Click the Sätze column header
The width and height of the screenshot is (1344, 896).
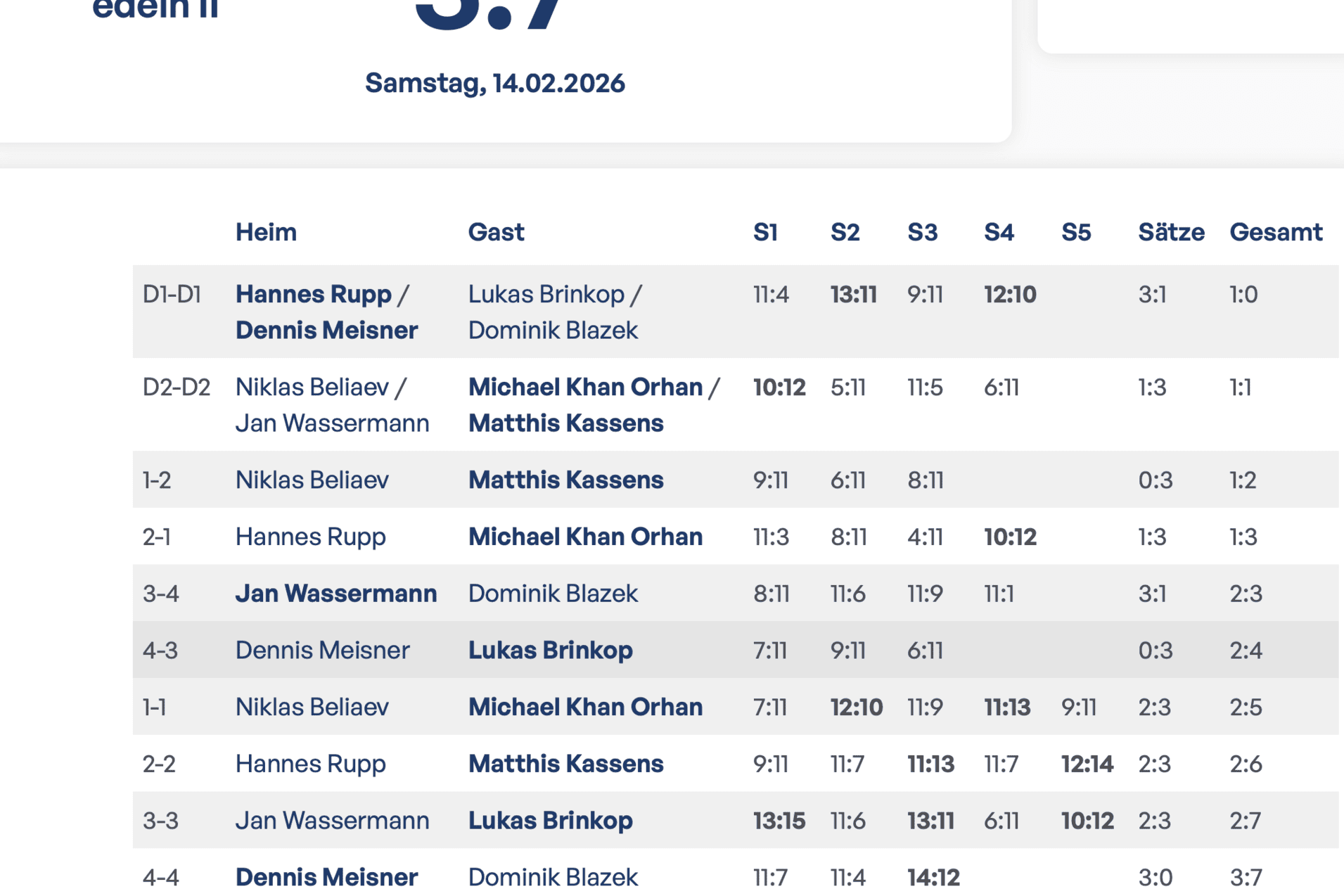pyautogui.click(x=1170, y=232)
